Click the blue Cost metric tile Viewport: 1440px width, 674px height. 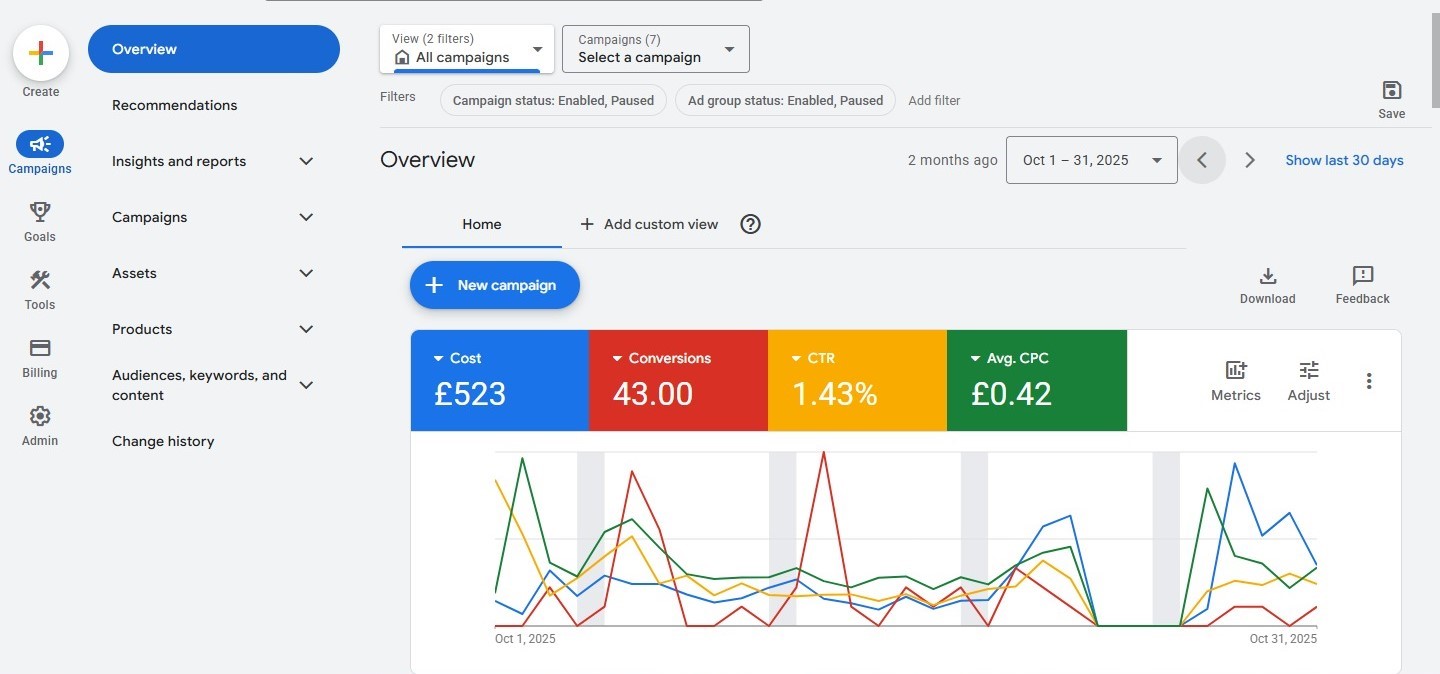500,381
